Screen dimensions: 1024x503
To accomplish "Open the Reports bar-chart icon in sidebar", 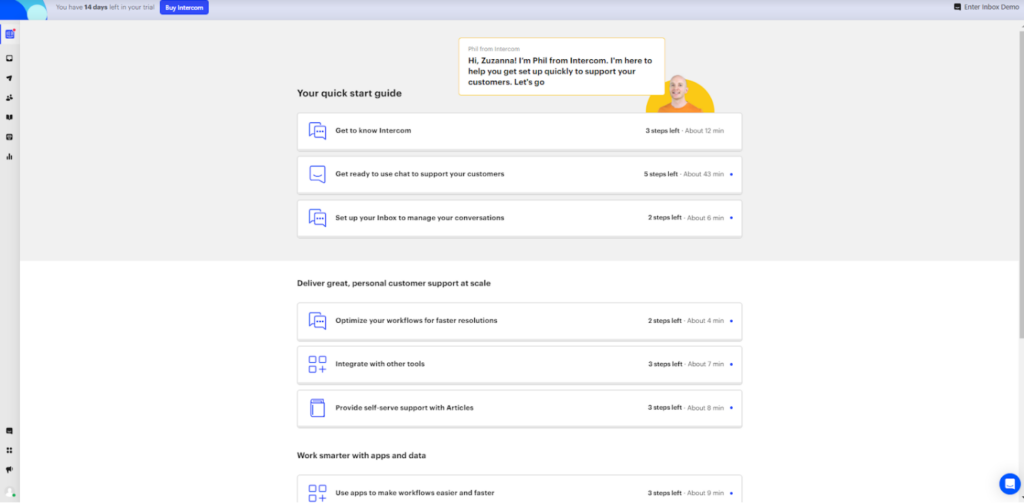I will 9,156.
